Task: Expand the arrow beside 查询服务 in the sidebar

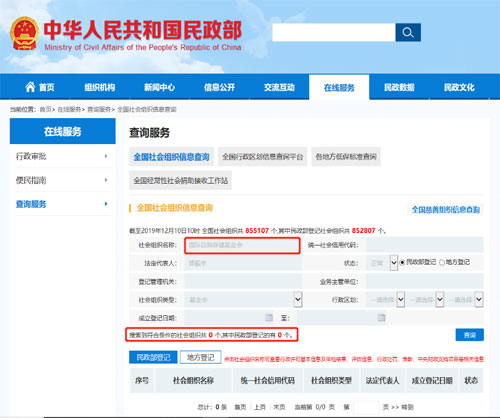Action: click(106, 204)
